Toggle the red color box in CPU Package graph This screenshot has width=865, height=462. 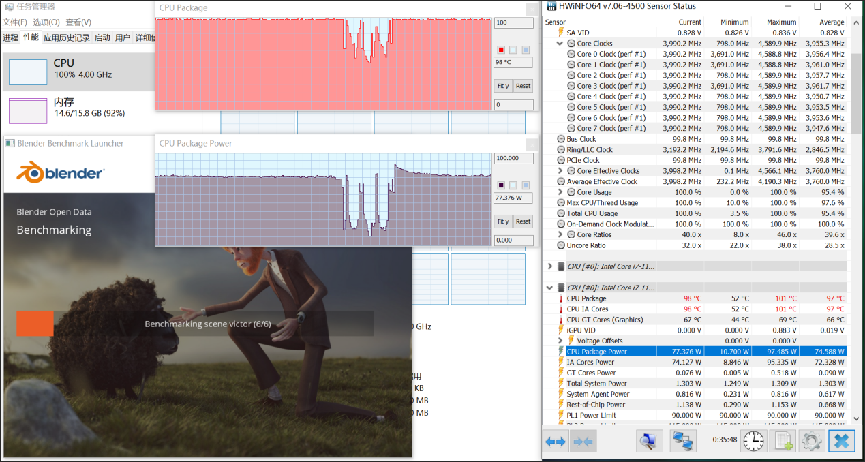coord(501,49)
